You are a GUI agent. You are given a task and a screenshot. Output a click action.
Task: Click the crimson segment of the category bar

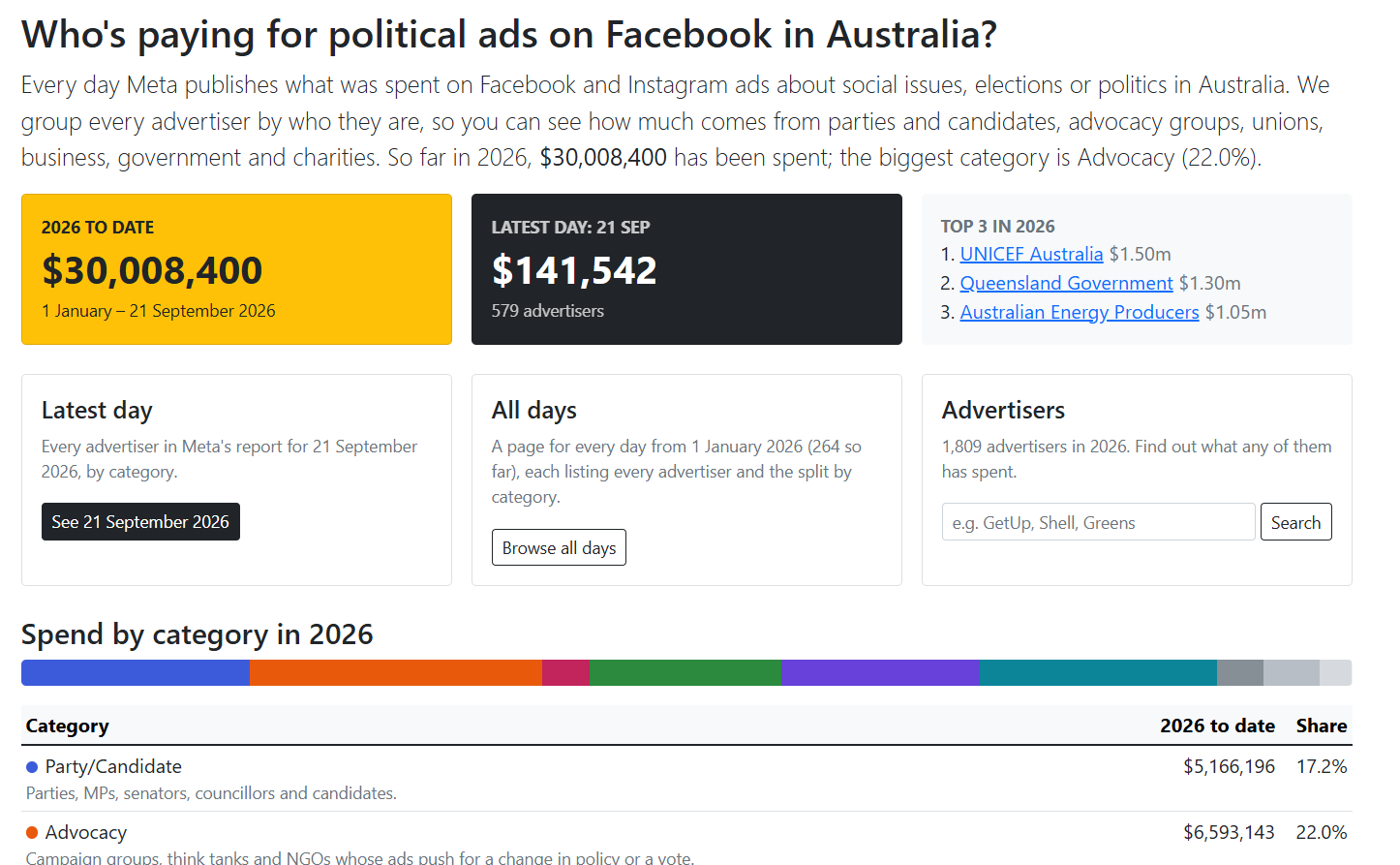[x=566, y=672]
